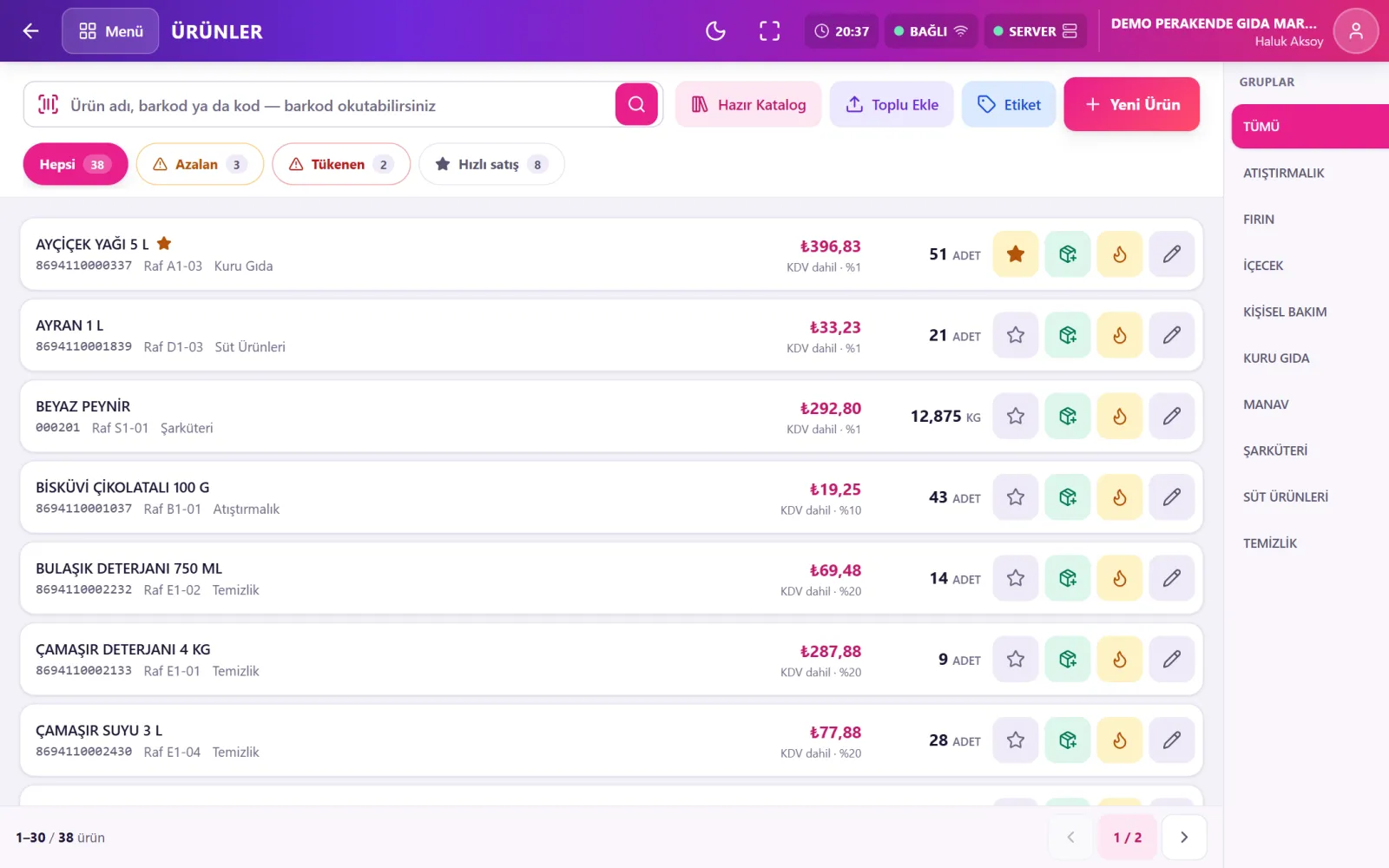Favorite AYRAN 1 L with star
Image resolution: width=1389 pixels, height=868 pixels.
[1016, 335]
